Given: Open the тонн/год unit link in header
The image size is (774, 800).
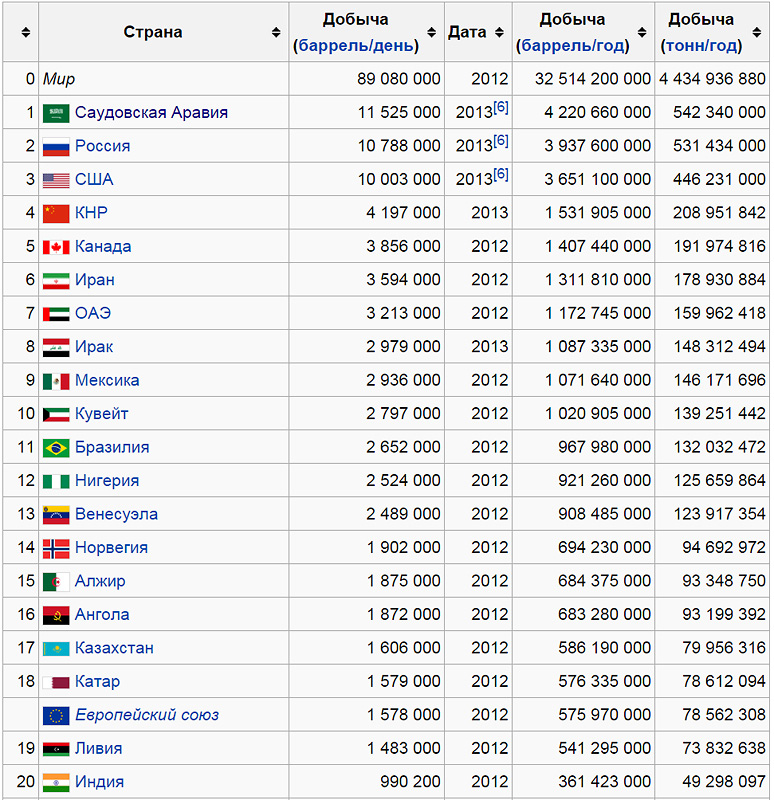Looking at the screenshot, I should (x=701, y=46).
